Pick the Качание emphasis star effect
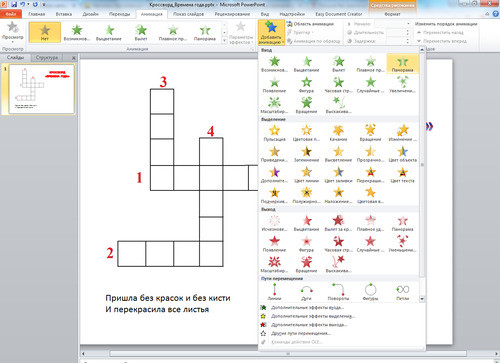The height and width of the screenshot is (363, 500). click(338, 133)
